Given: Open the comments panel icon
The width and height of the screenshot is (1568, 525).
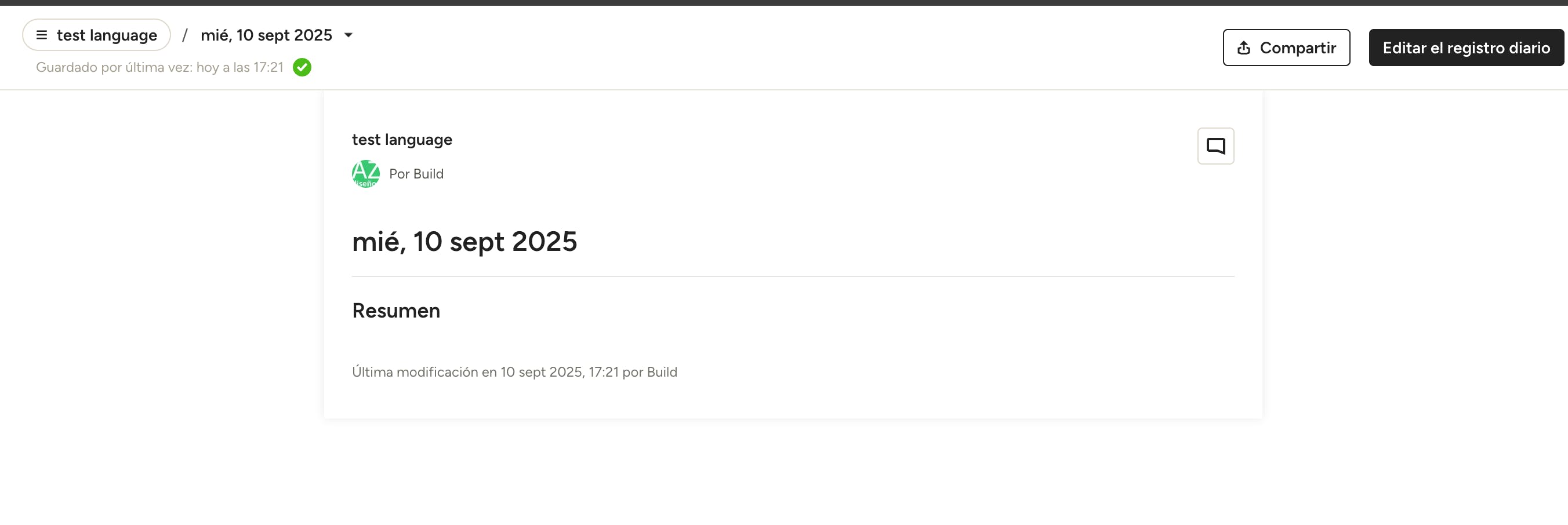Looking at the screenshot, I should tap(1215, 146).
